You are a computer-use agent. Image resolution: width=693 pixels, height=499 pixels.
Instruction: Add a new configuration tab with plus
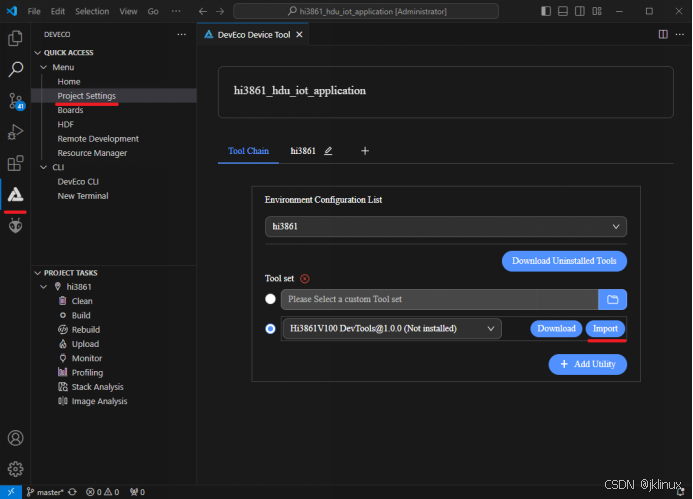click(x=365, y=151)
